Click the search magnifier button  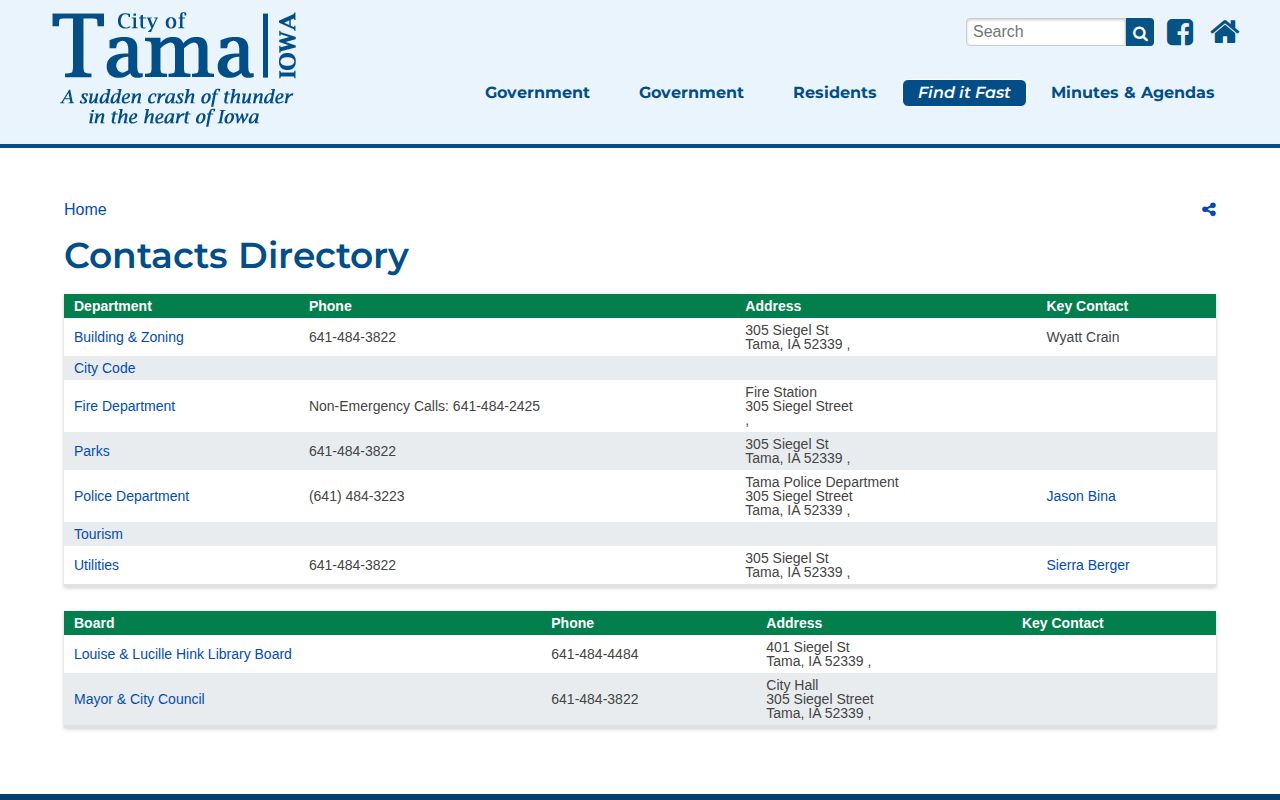coord(1140,32)
